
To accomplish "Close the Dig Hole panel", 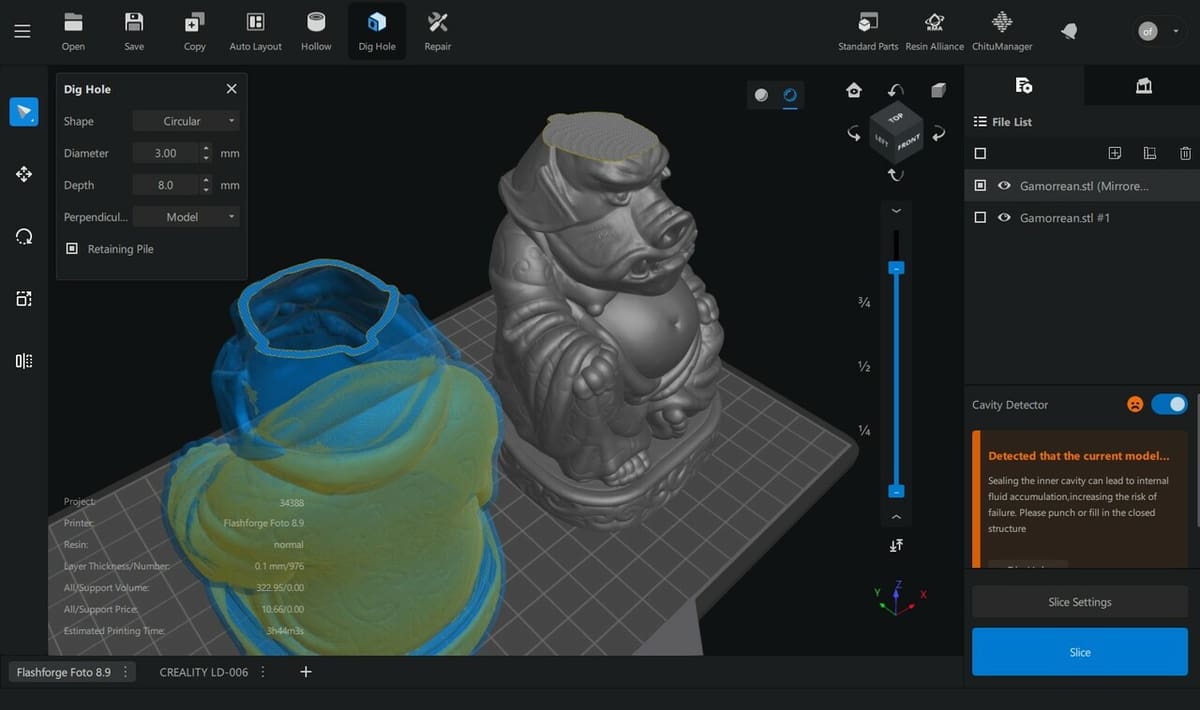I will pyautogui.click(x=232, y=89).
